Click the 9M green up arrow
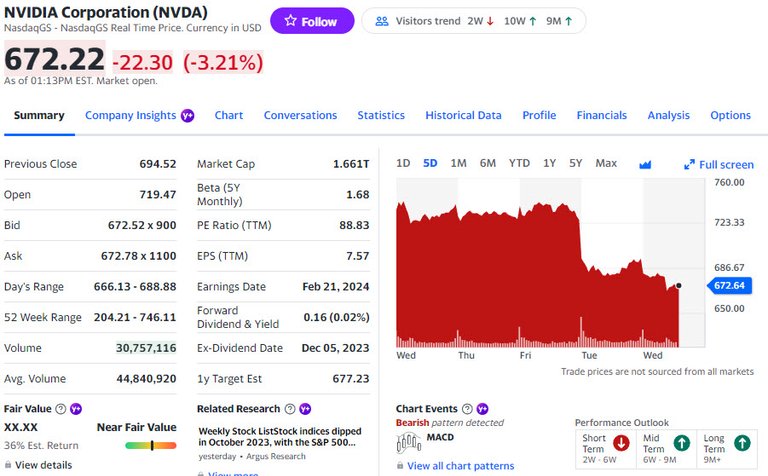The width and height of the screenshot is (768, 476). (x=569, y=21)
